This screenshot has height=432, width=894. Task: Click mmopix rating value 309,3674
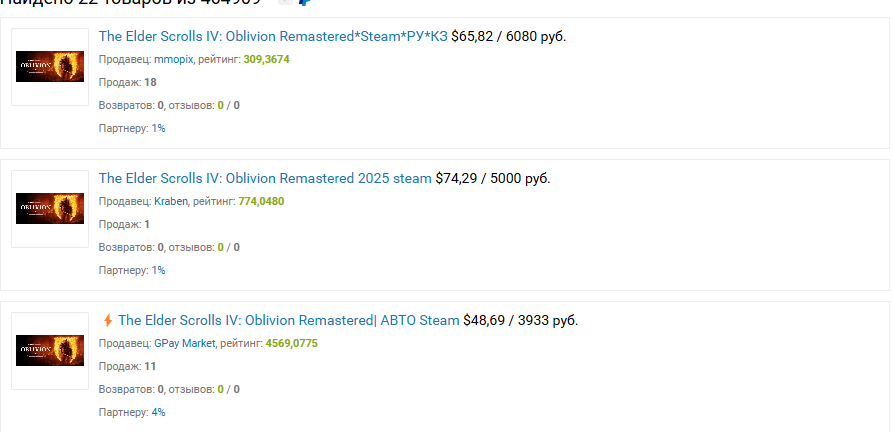coord(266,59)
